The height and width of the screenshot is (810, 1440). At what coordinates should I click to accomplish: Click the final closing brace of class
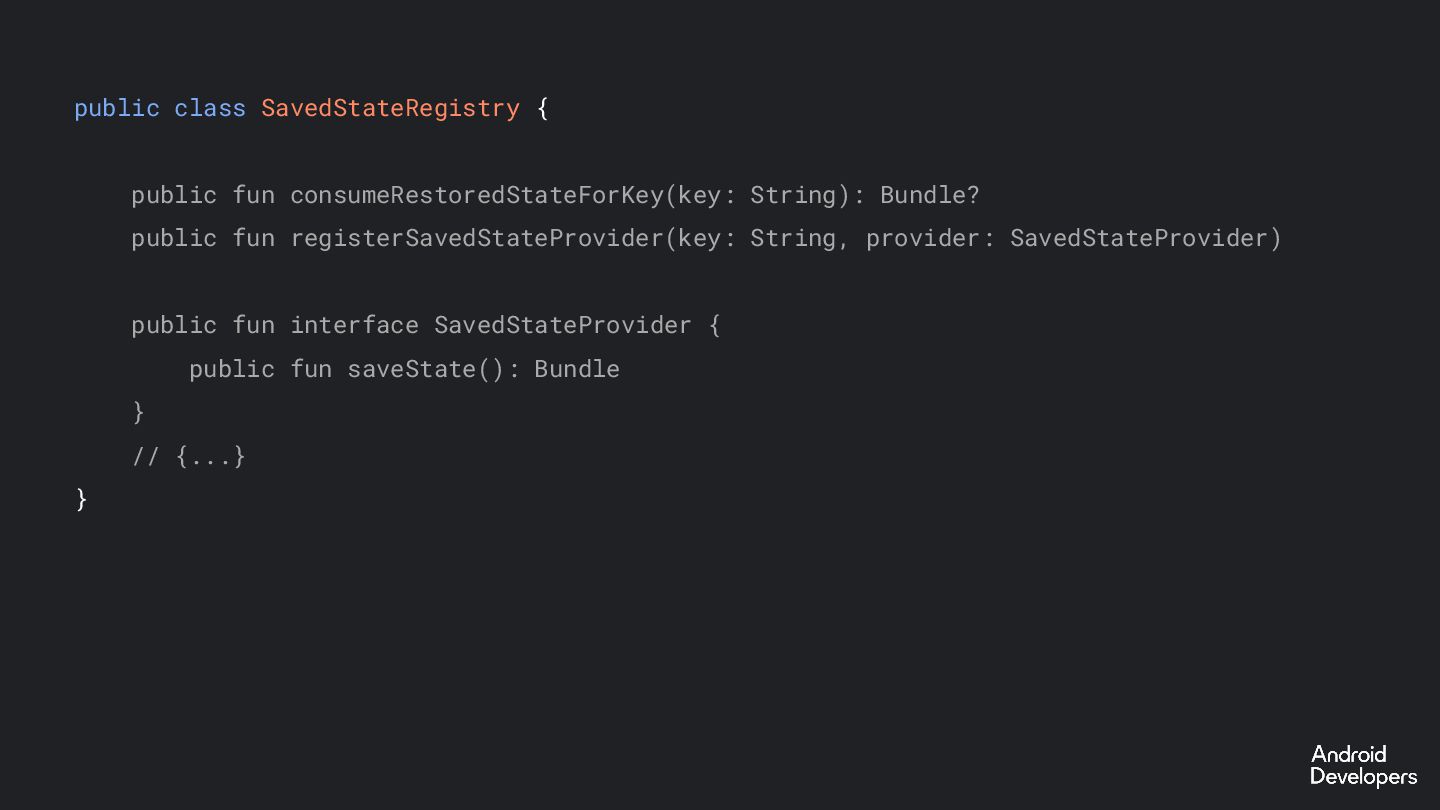pyautogui.click(x=82, y=498)
